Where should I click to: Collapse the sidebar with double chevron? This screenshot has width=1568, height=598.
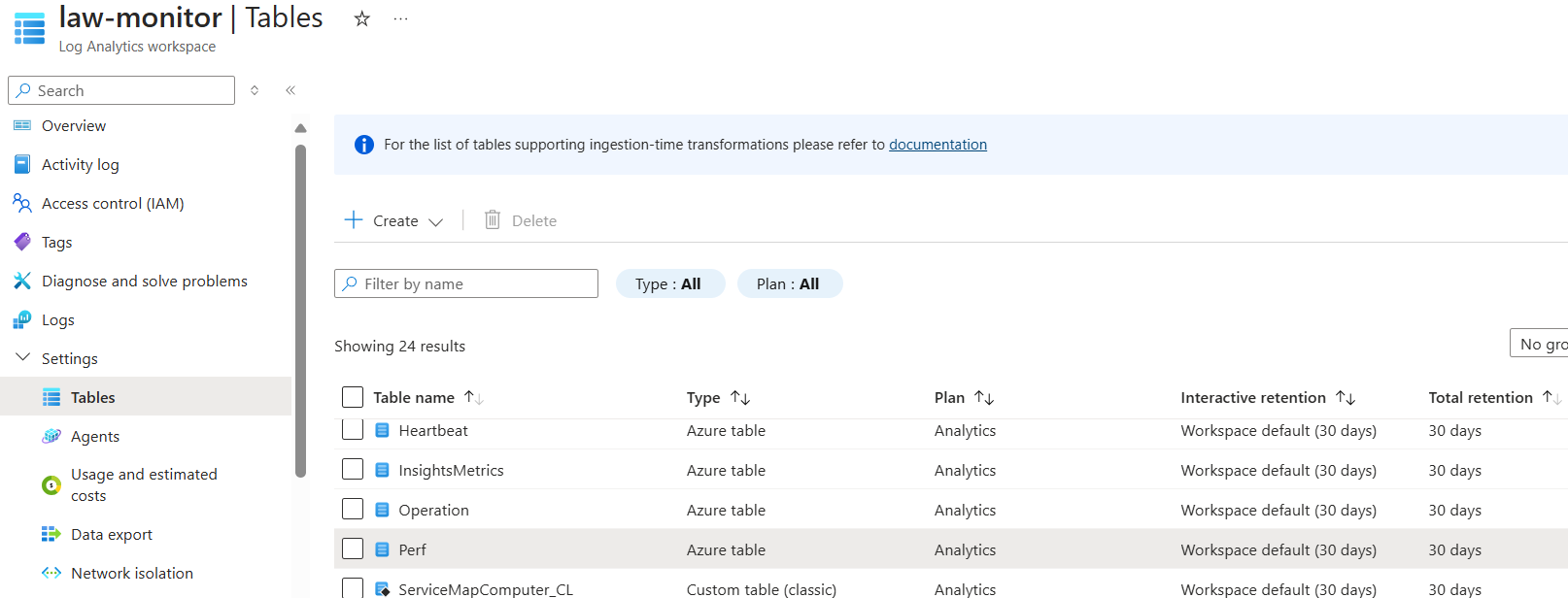click(290, 90)
